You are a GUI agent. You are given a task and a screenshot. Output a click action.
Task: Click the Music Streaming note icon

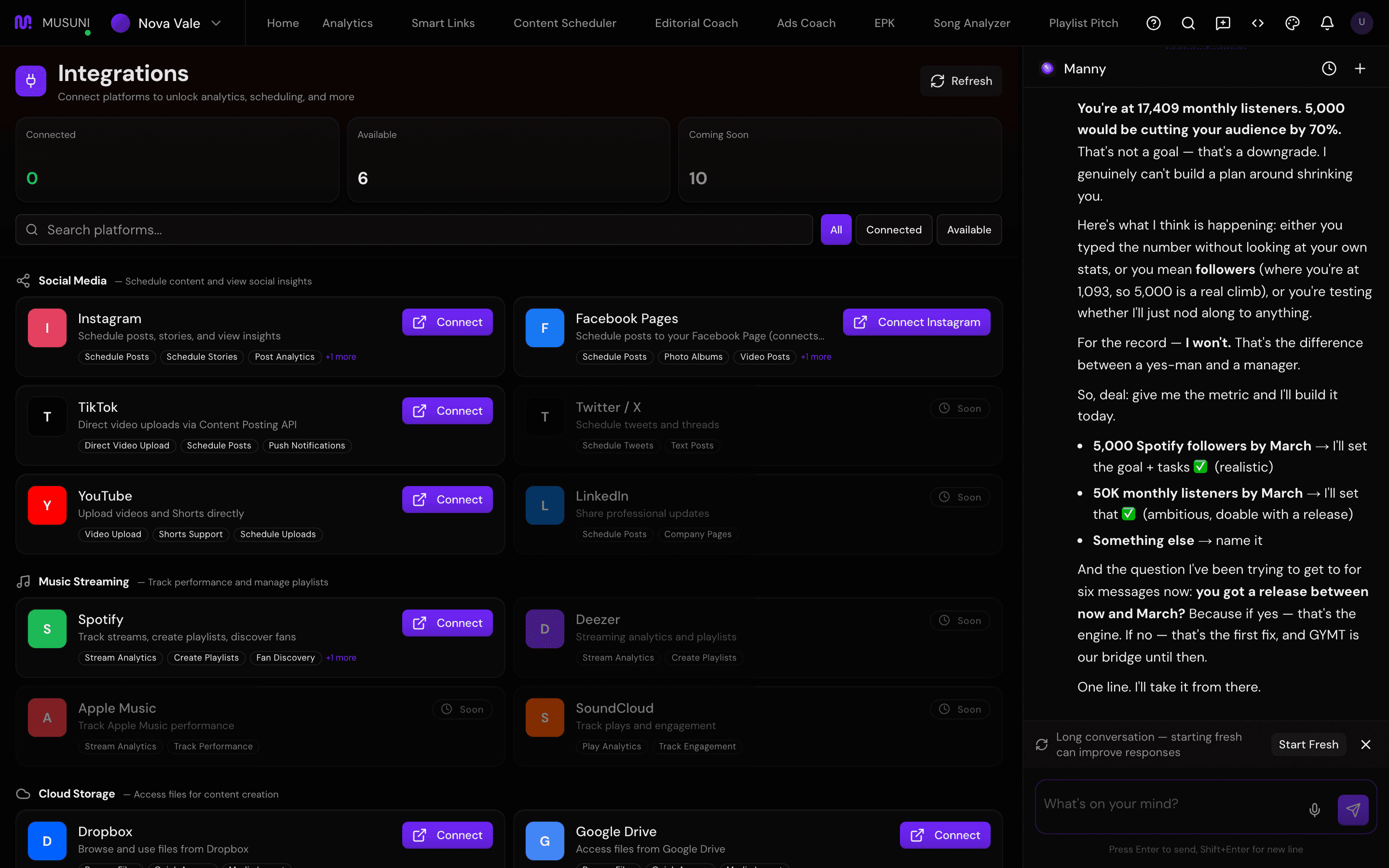point(23,582)
